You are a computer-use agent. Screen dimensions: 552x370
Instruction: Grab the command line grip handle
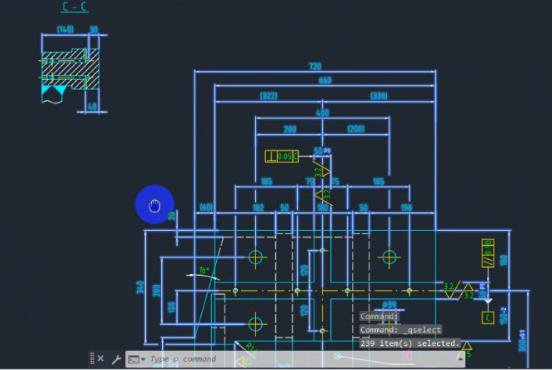pyautogui.click(x=92, y=358)
